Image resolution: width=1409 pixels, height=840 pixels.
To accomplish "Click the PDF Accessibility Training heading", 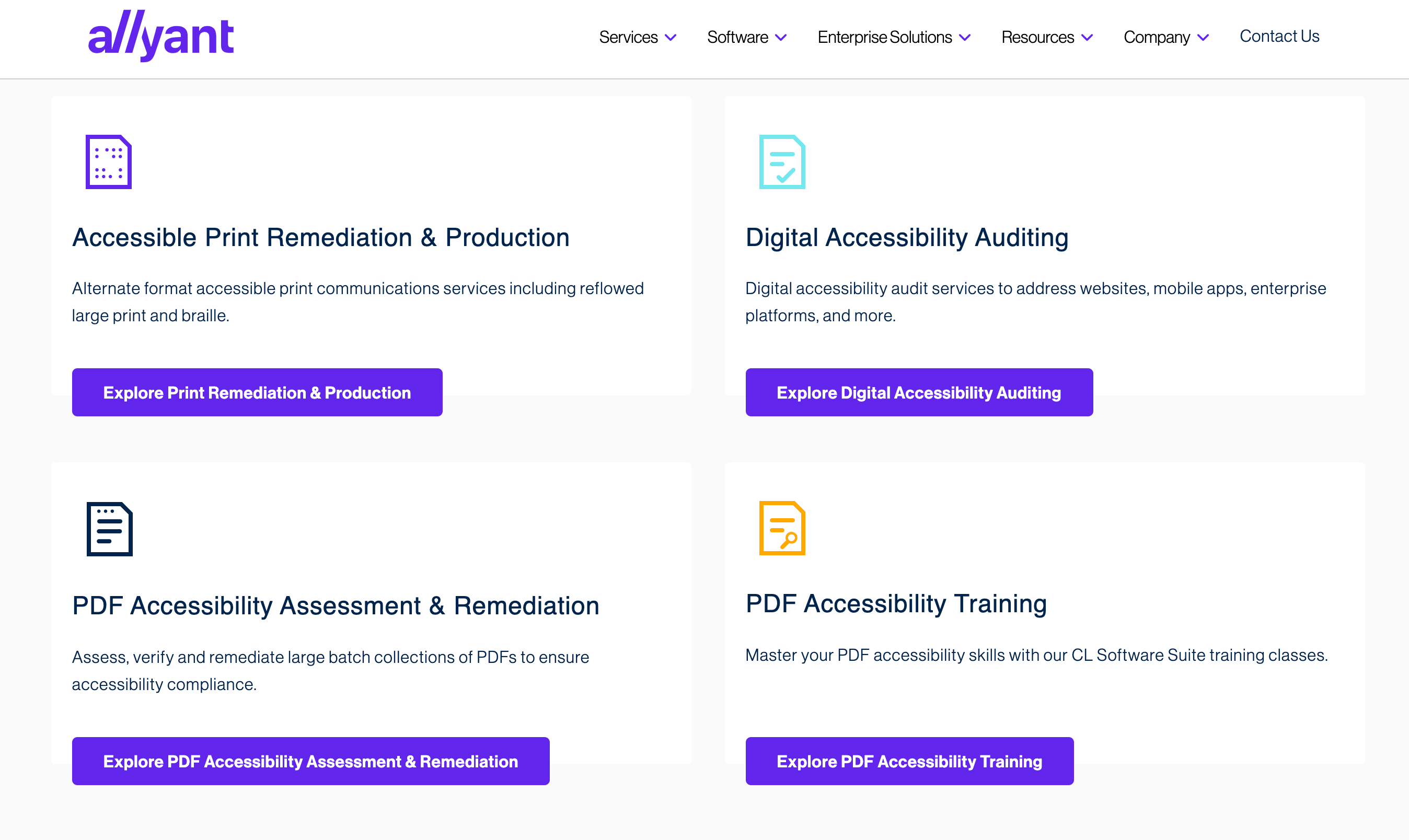I will pos(896,603).
